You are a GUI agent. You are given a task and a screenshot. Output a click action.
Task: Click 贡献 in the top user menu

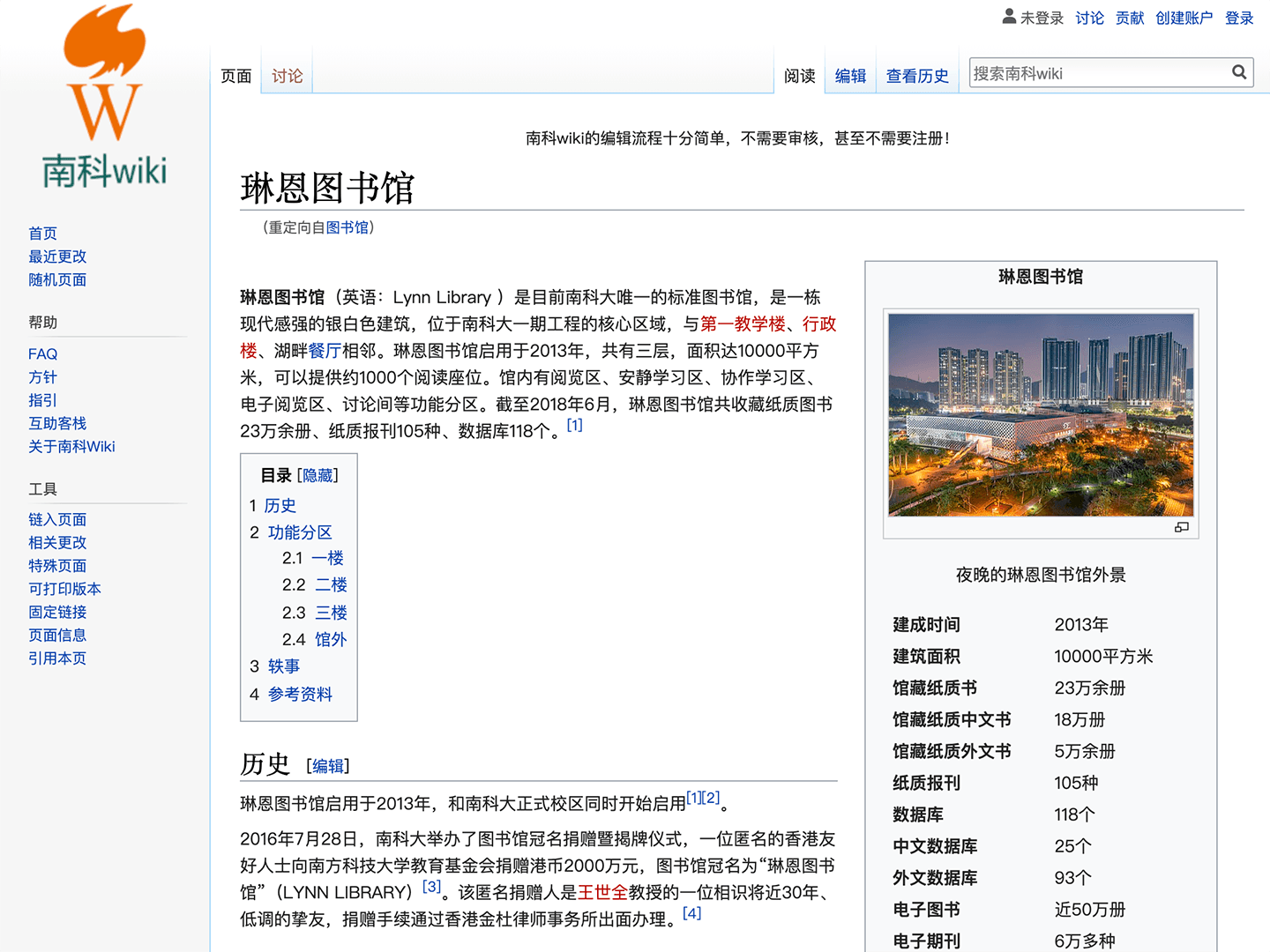click(1129, 18)
